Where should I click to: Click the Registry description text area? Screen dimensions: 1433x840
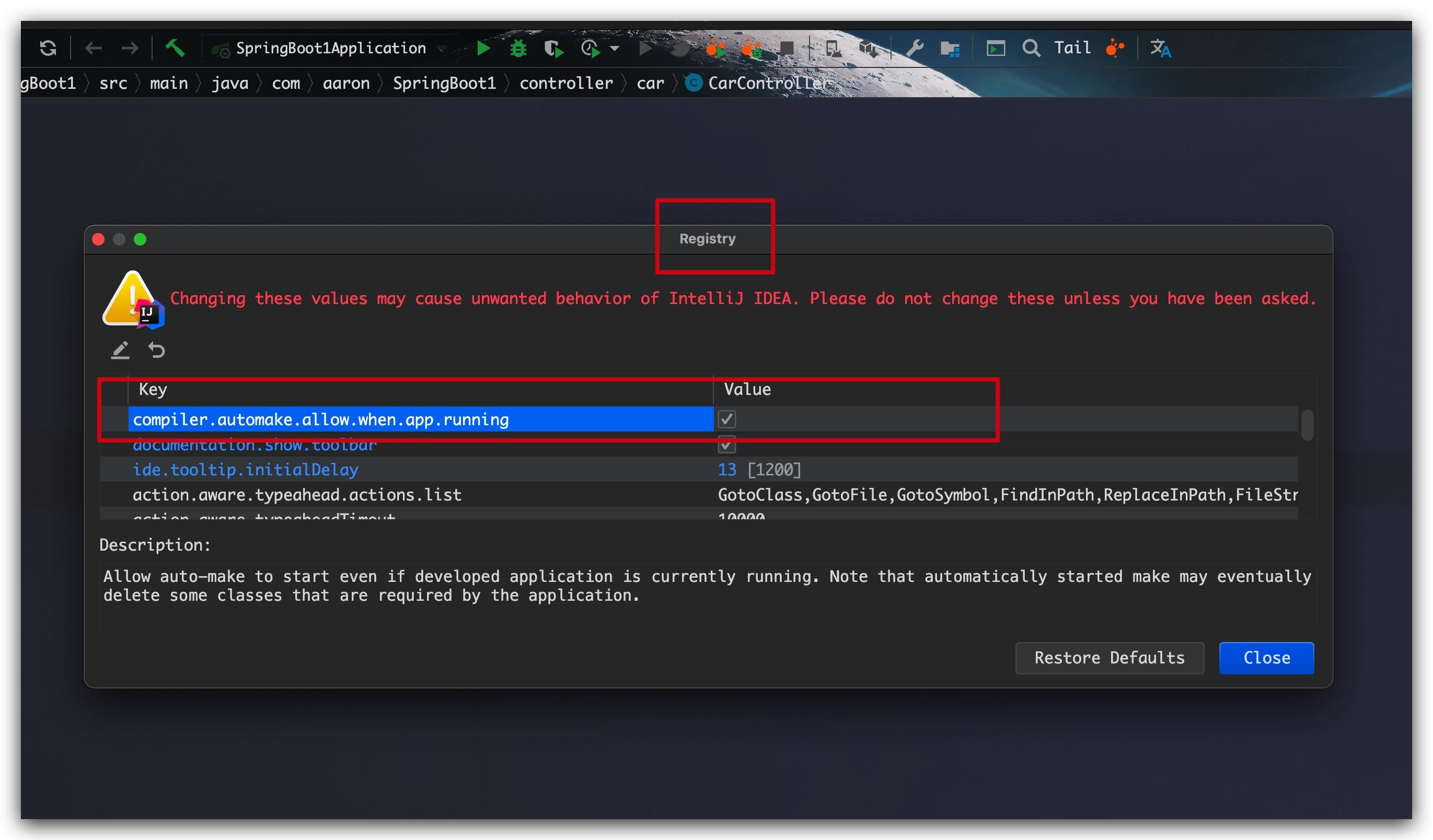(708, 595)
